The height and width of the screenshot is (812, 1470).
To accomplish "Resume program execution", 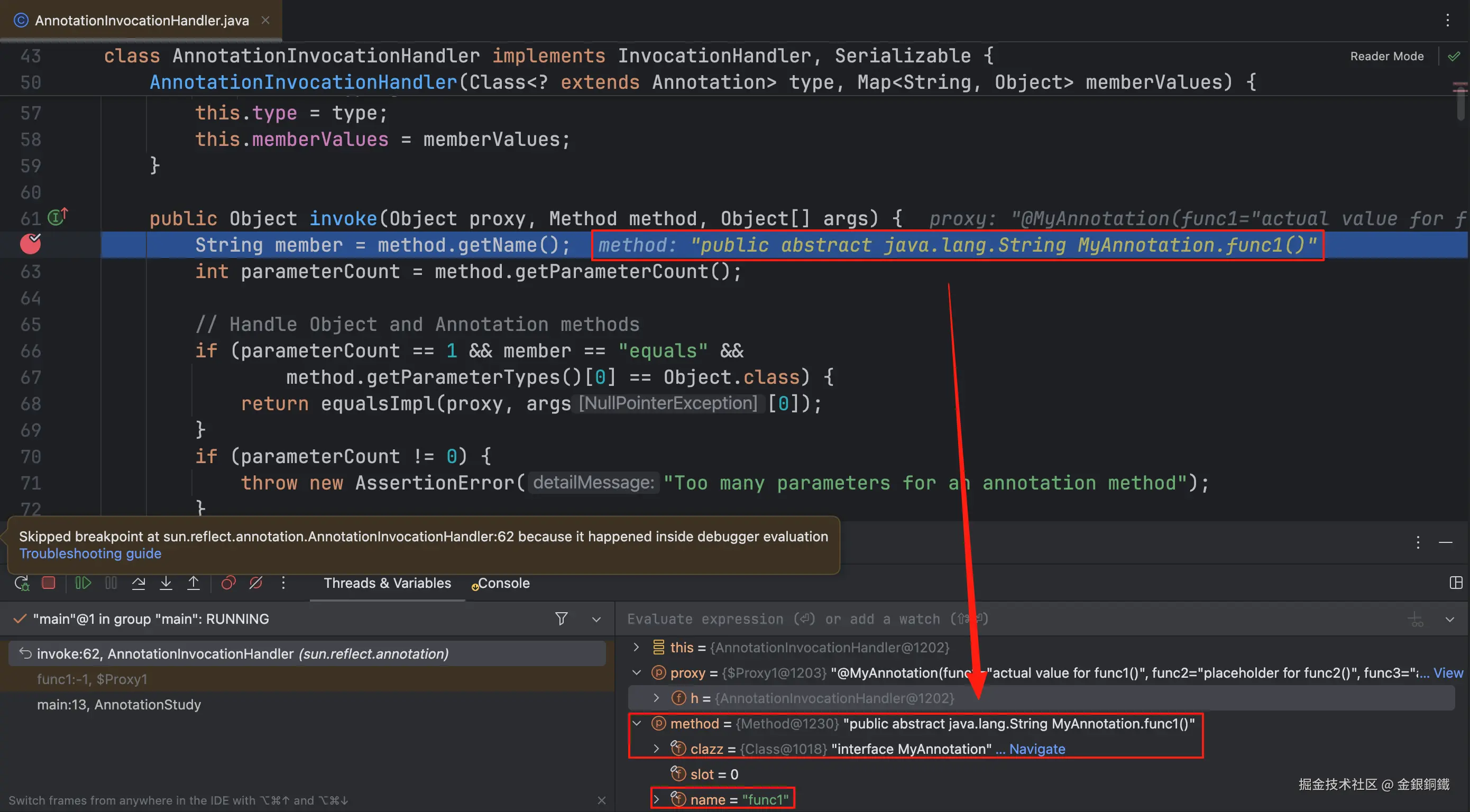I will [84, 583].
